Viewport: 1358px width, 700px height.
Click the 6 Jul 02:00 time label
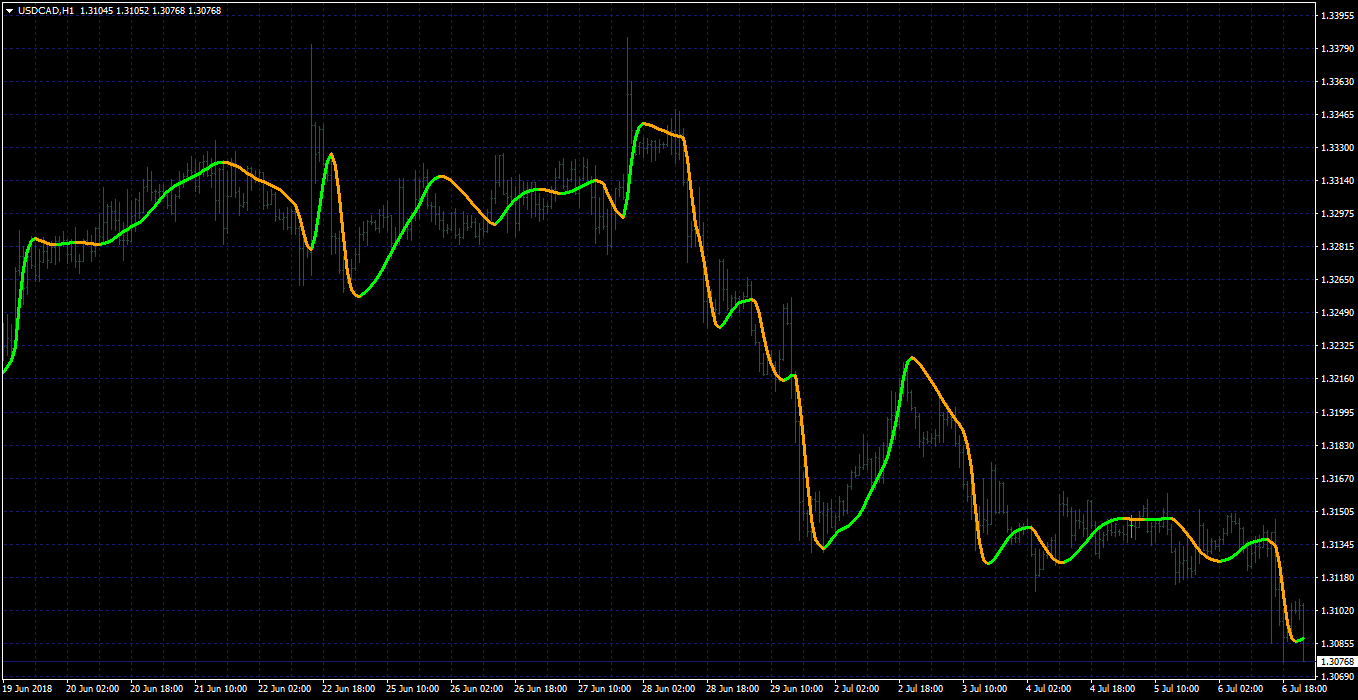pyautogui.click(x=1242, y=689)
